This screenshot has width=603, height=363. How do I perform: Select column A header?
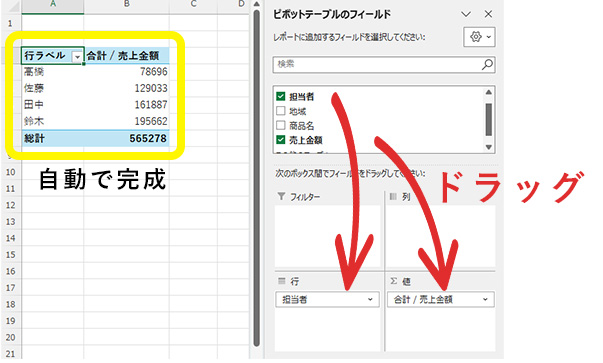(53, 5)
